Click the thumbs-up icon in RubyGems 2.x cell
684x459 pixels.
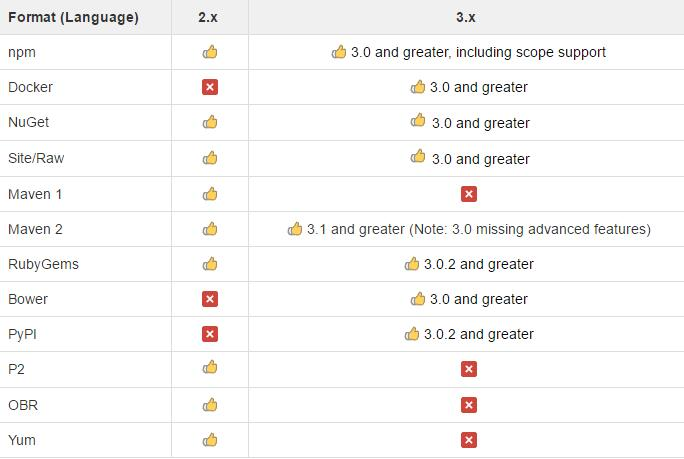pos(210,264)
